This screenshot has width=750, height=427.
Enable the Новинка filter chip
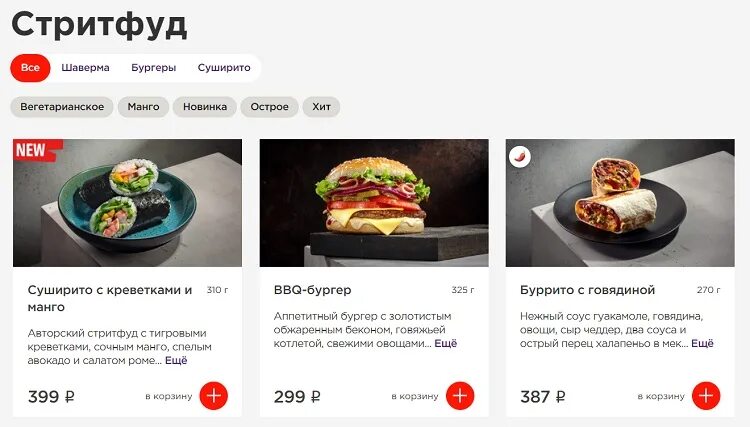pyautogui.click(x=205, y=107)
